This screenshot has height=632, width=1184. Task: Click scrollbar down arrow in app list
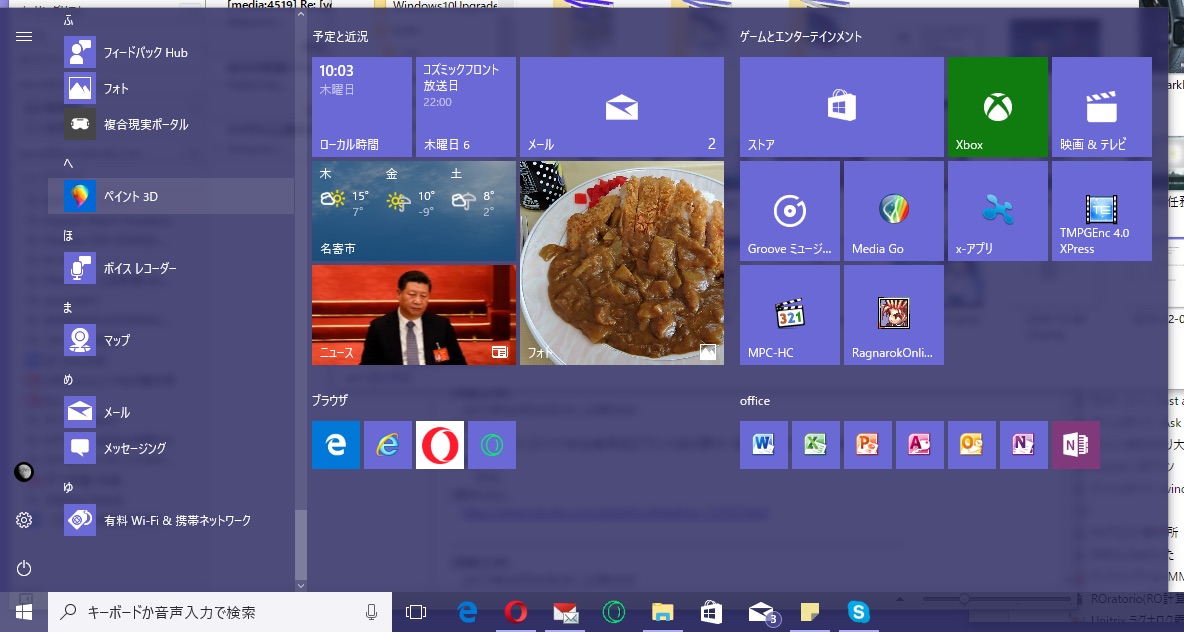pyautogui.click(x=301, y=585)
